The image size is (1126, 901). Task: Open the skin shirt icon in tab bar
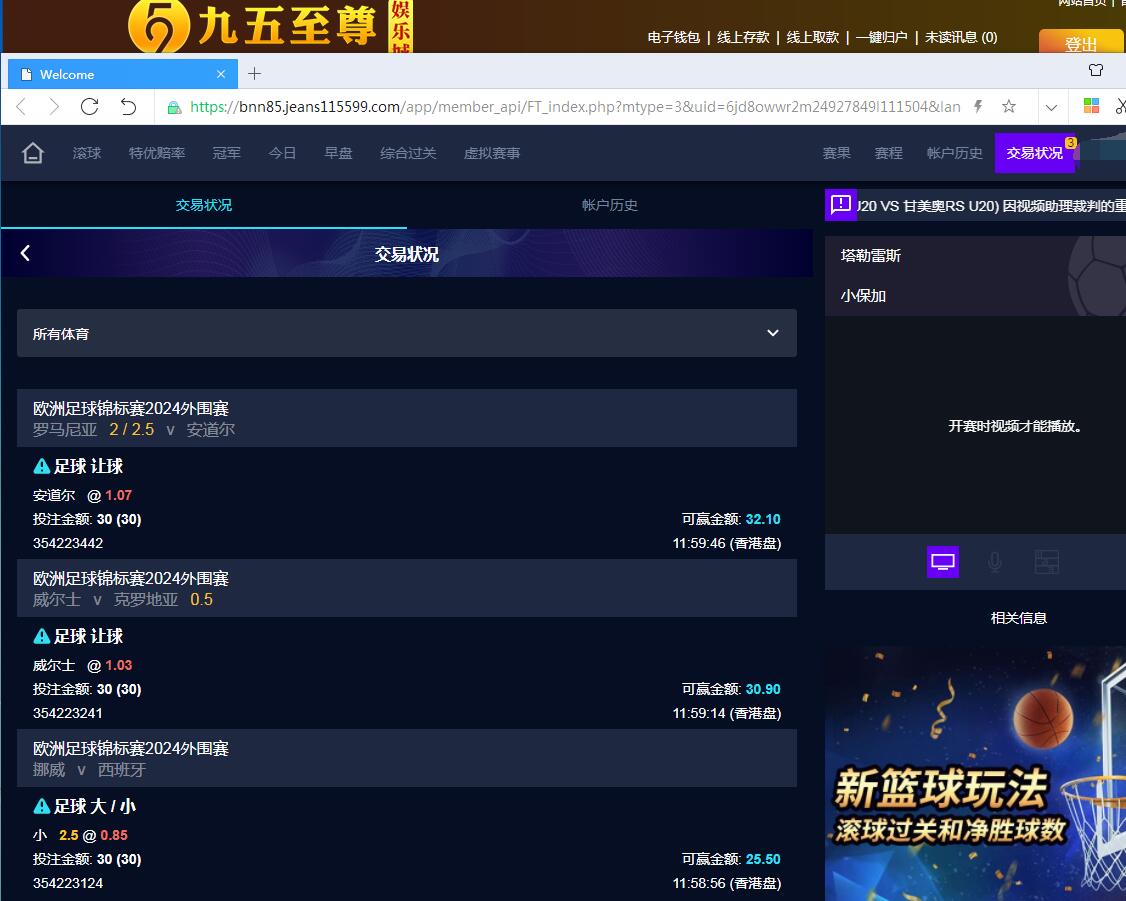click(x=1096, y=70)
